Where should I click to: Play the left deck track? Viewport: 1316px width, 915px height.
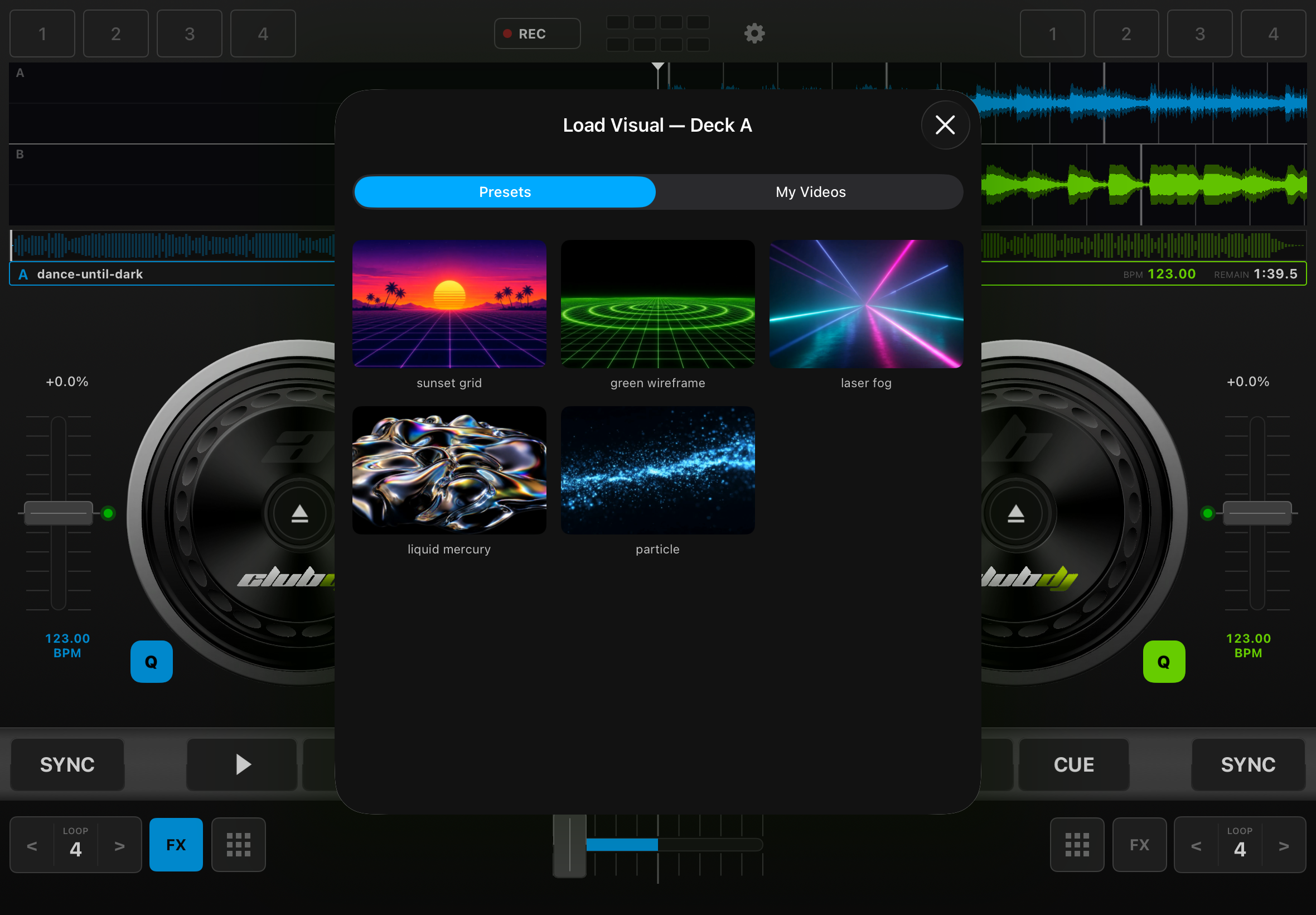[x=242, y=764]
